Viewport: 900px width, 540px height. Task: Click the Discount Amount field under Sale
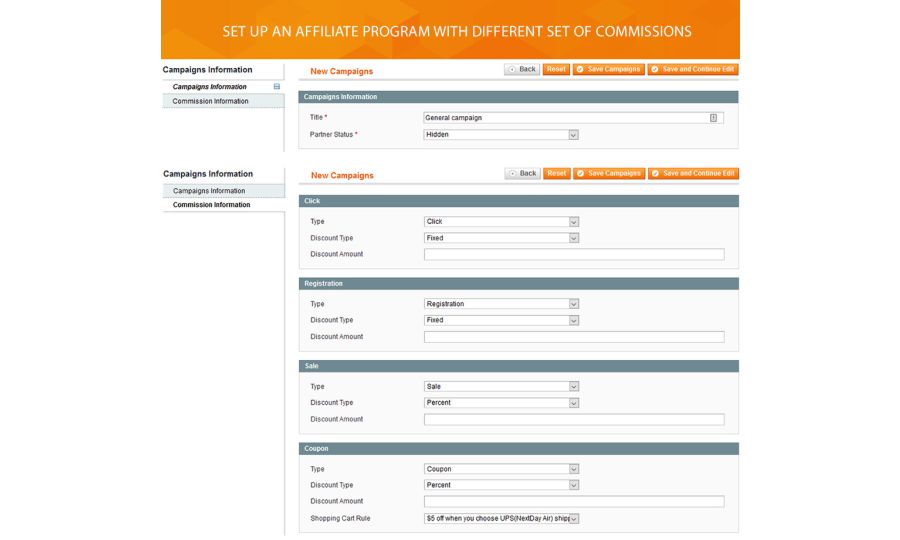tap(573, 419)
